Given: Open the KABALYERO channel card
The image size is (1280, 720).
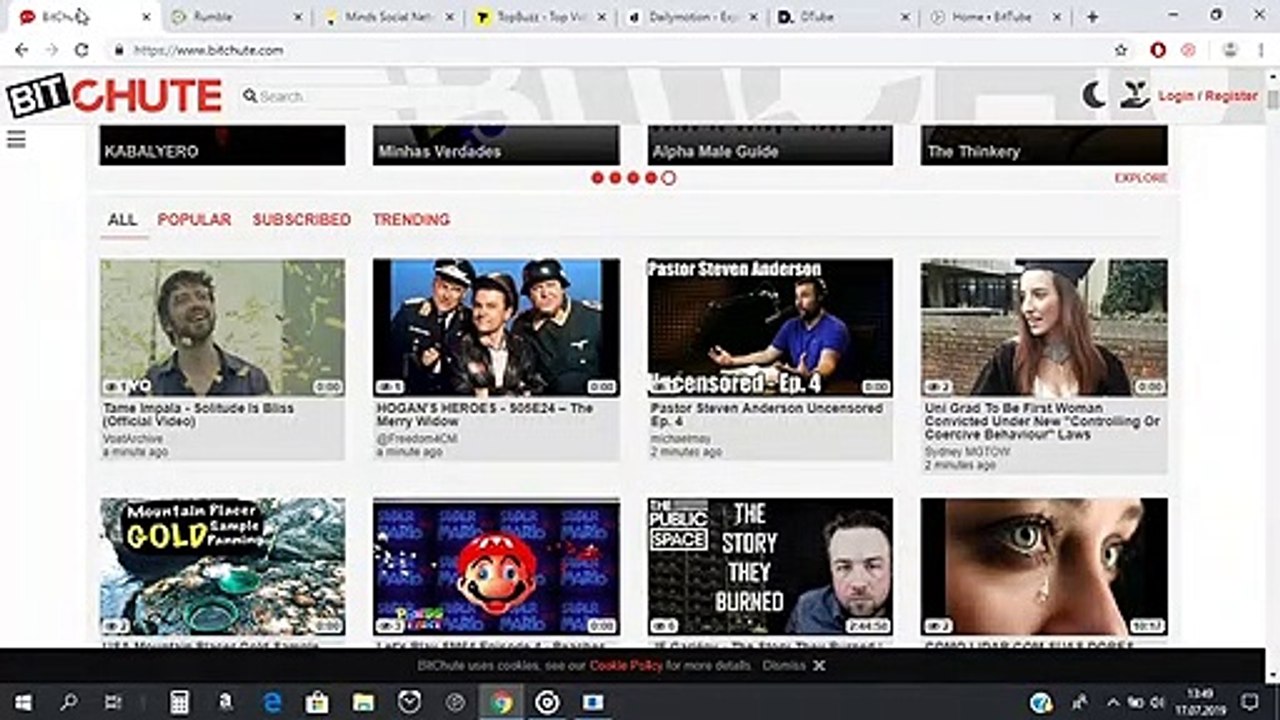Looking at the screenshot, I should (222, 146).
